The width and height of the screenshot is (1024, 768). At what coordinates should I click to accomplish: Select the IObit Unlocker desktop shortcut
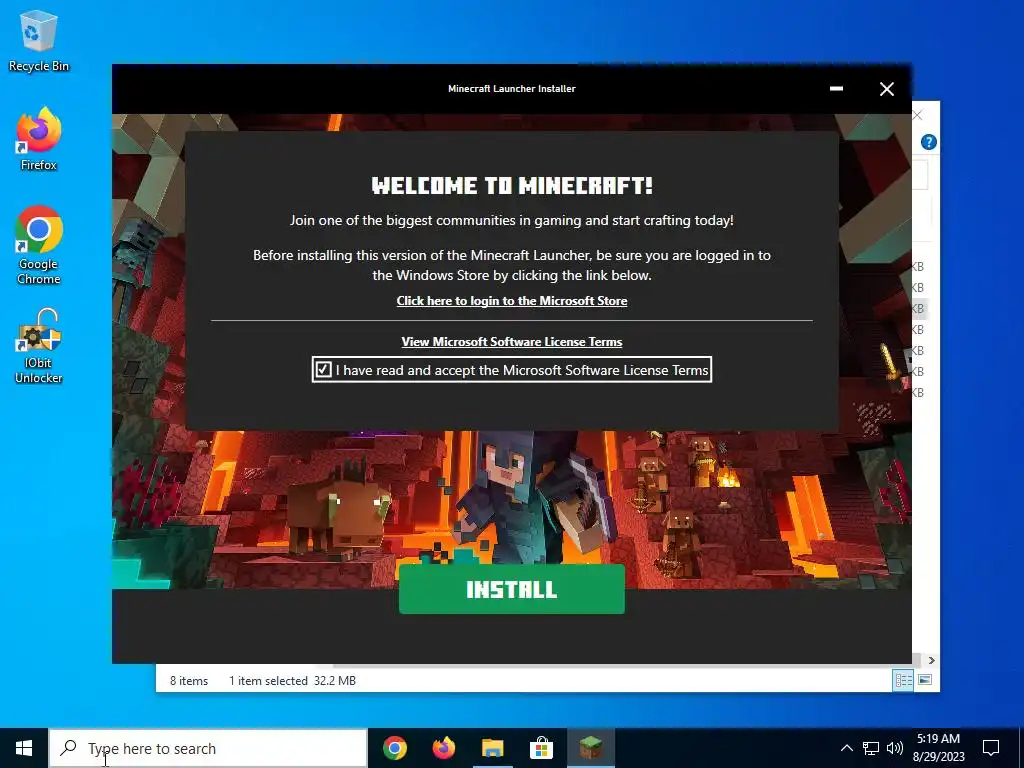click(39, 345)
